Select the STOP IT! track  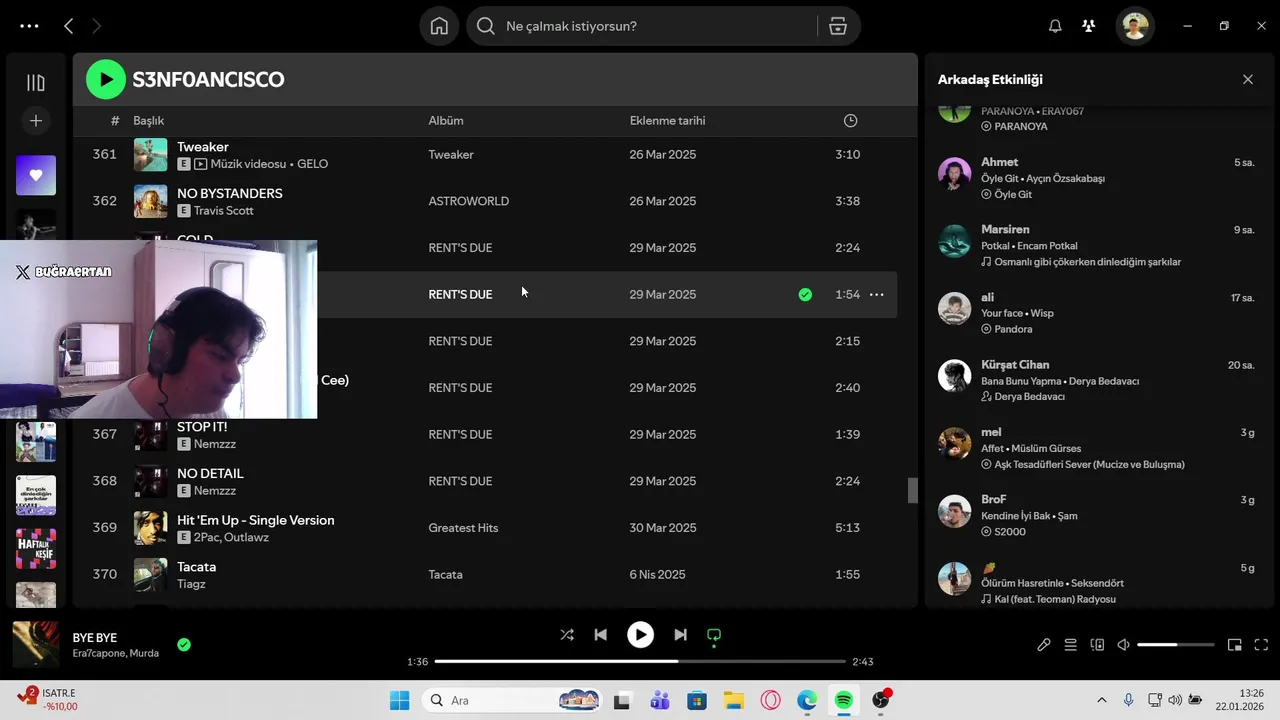(x=202, y=427)
